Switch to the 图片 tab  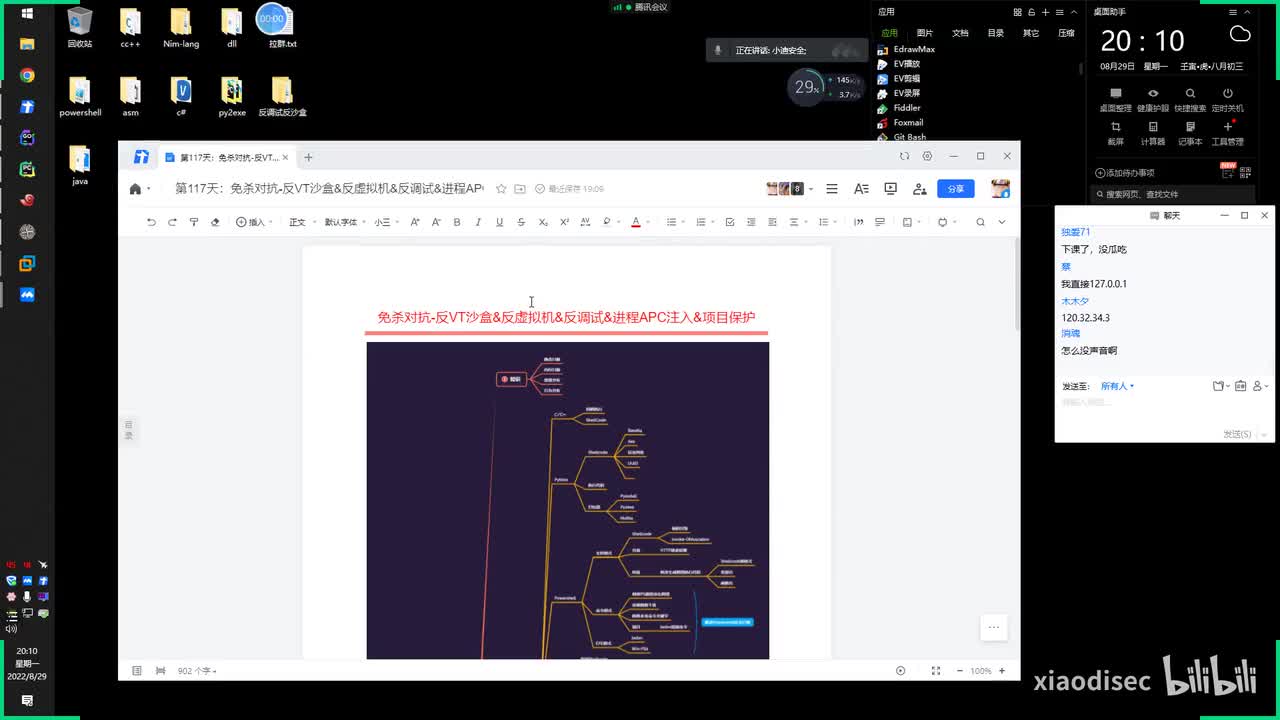(925, 33)
